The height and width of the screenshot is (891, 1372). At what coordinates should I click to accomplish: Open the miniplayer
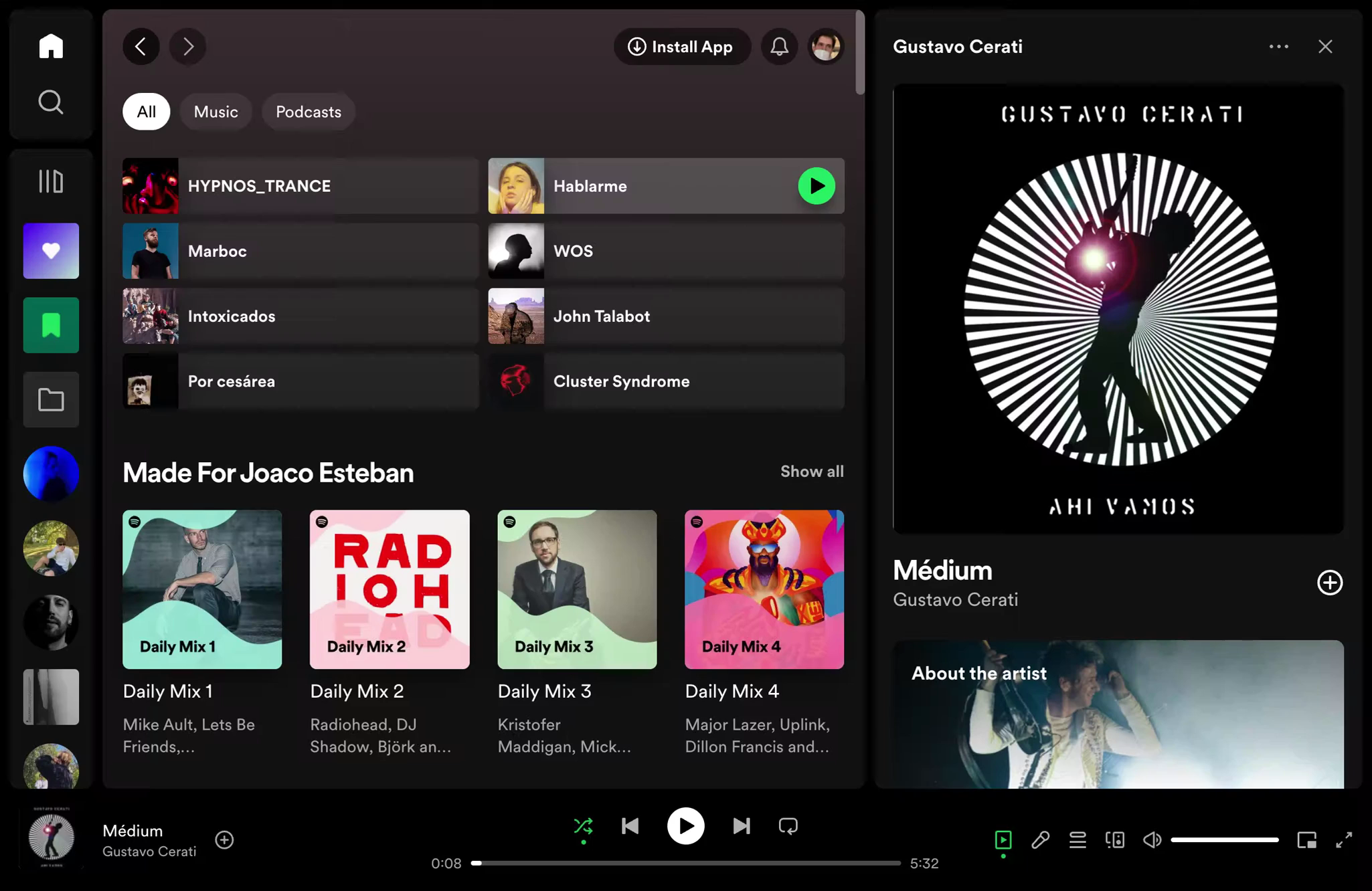[x=1306, y=839]
